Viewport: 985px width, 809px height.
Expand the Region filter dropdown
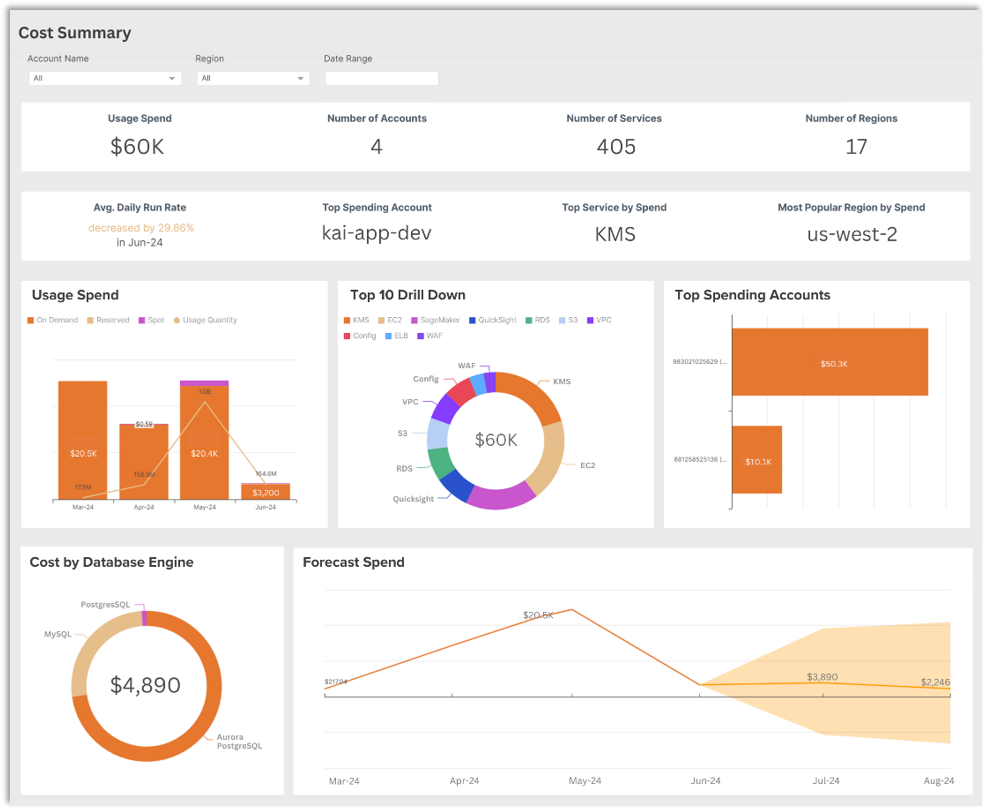point(253,78)
